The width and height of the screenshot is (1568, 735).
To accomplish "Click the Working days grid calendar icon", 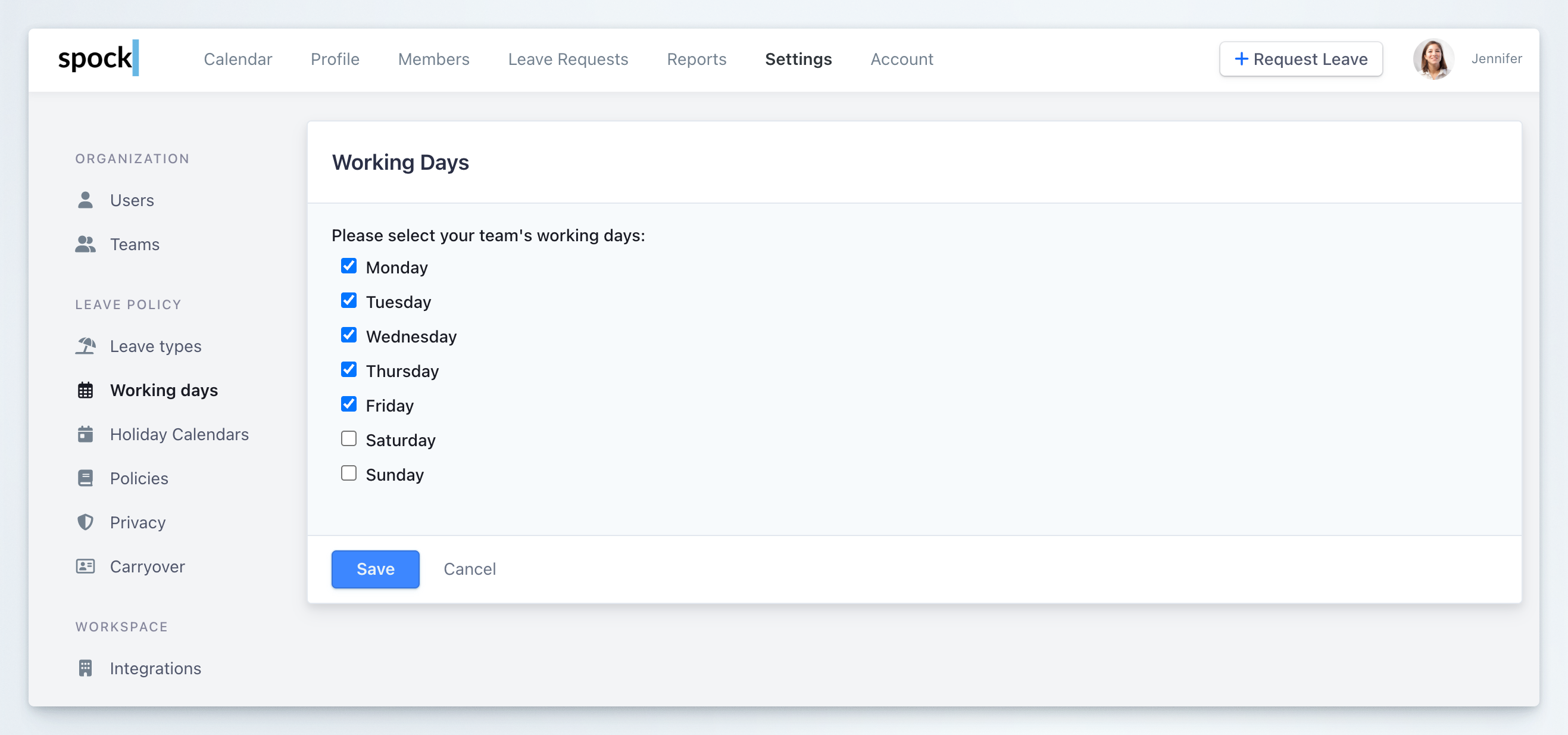I will coord(85,390).
